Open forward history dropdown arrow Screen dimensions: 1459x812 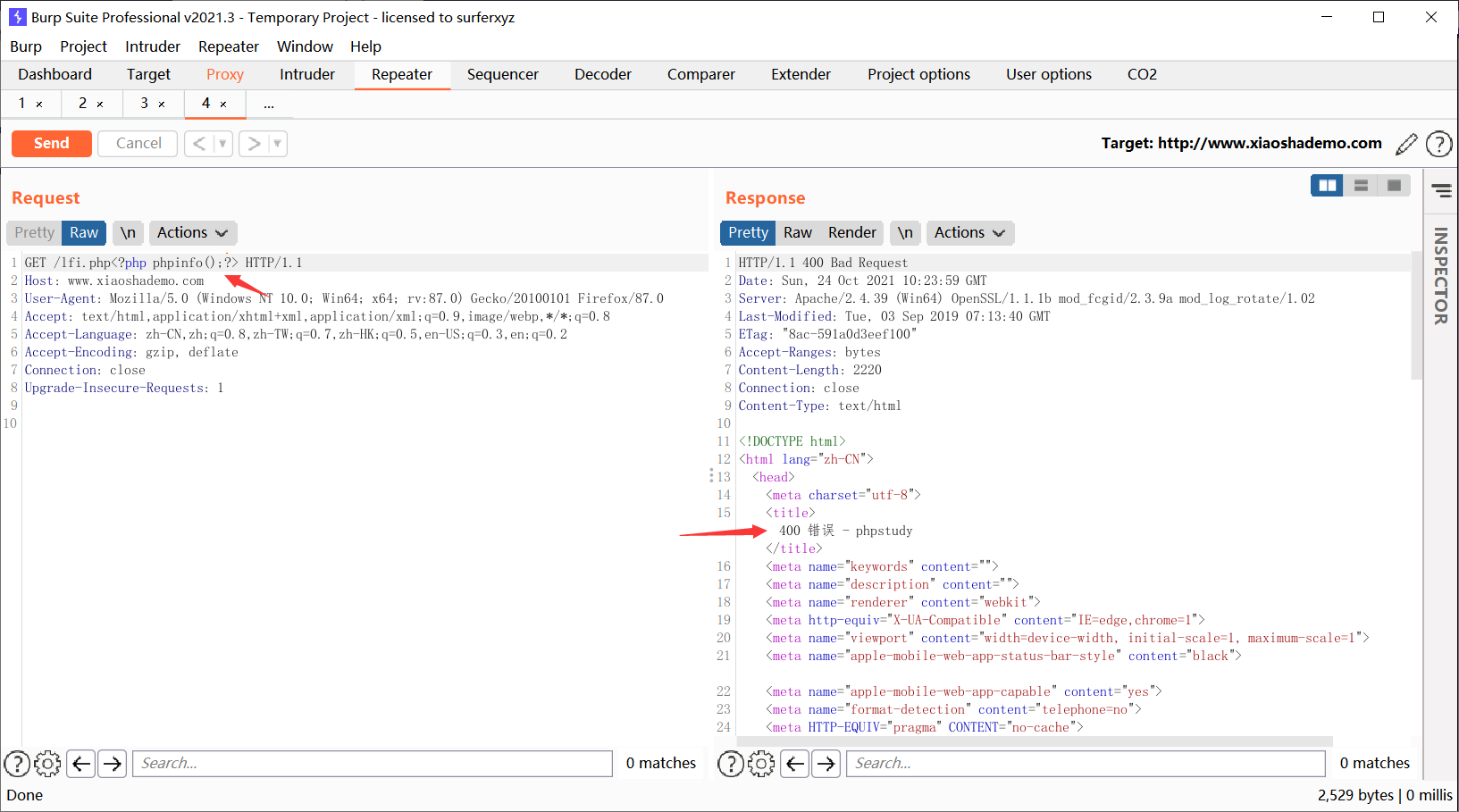click(x=277, y=144)
